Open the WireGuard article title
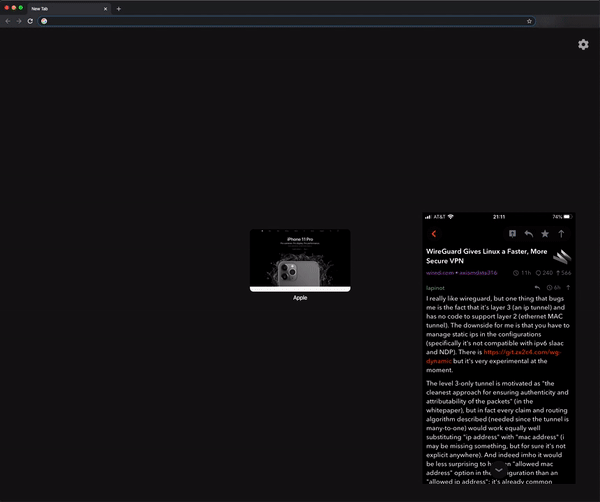 486,256
